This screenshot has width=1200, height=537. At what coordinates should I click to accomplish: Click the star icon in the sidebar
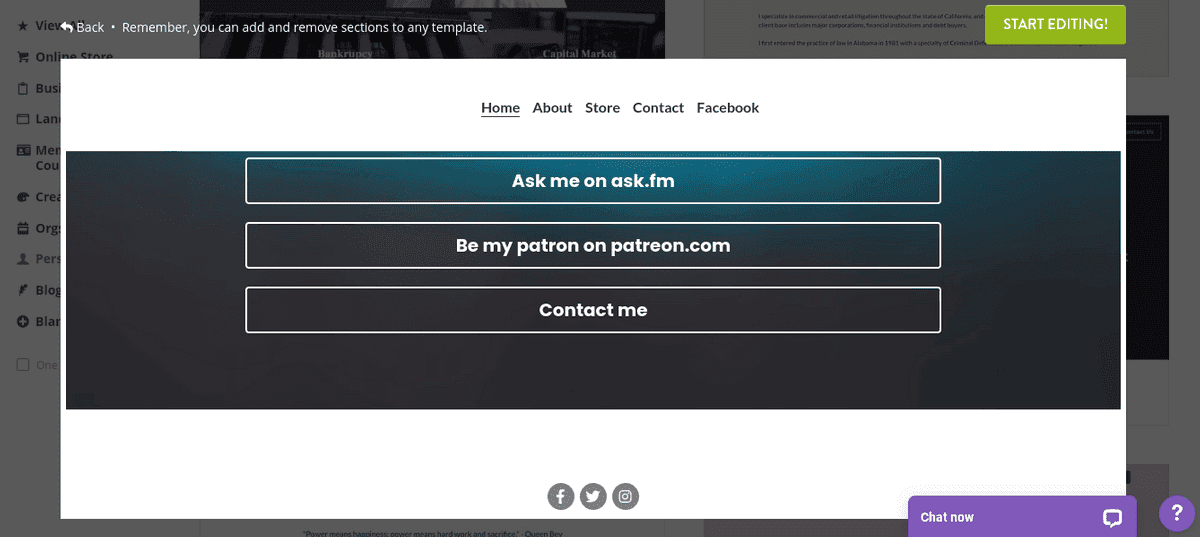(x=22, y=26)
